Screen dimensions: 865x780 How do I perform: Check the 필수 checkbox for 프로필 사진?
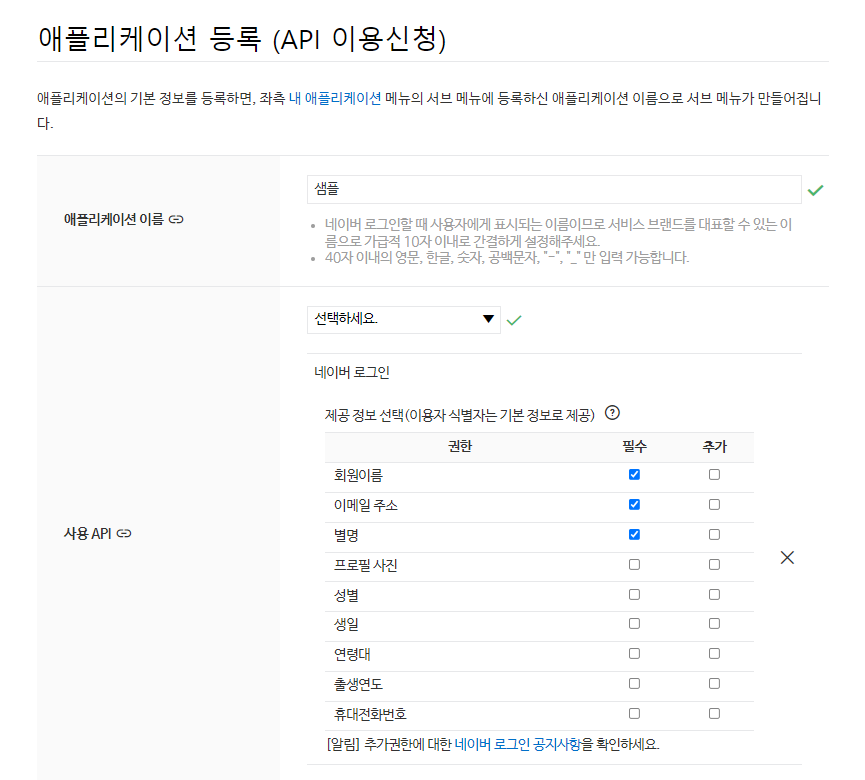634,564
